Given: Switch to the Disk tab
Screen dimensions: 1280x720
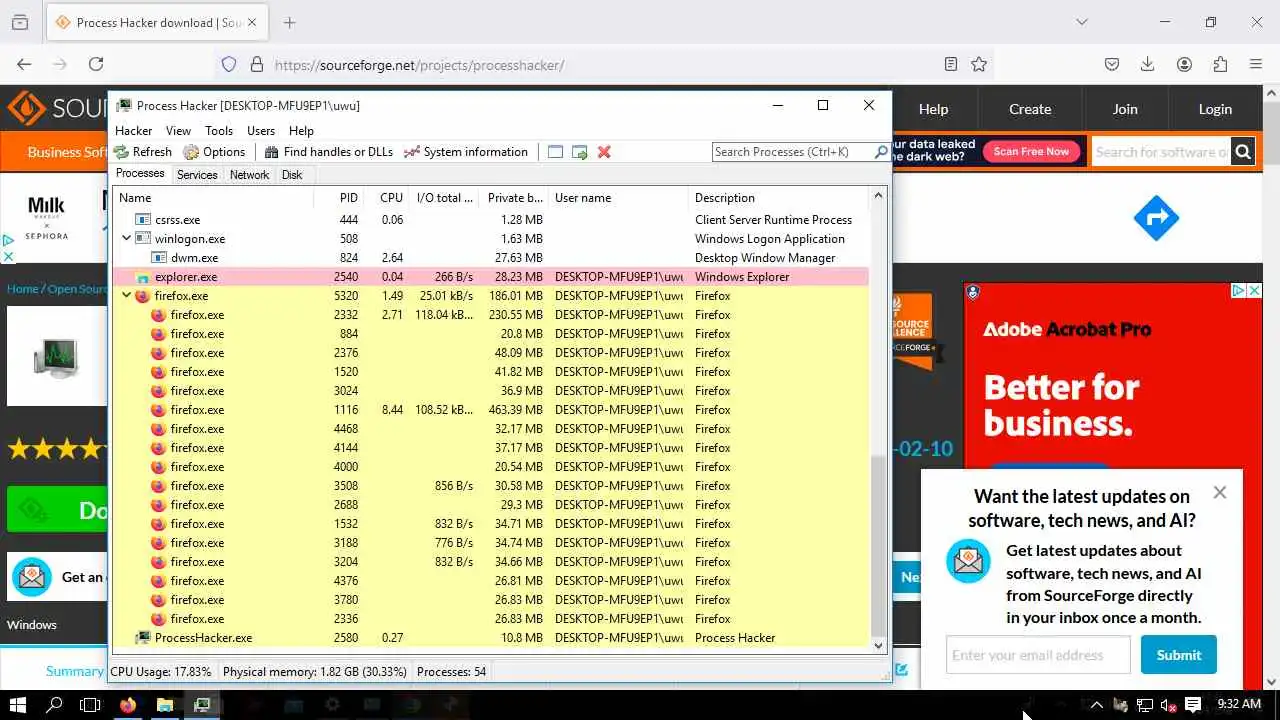Looking at the screenshot, I should (292, 175).
